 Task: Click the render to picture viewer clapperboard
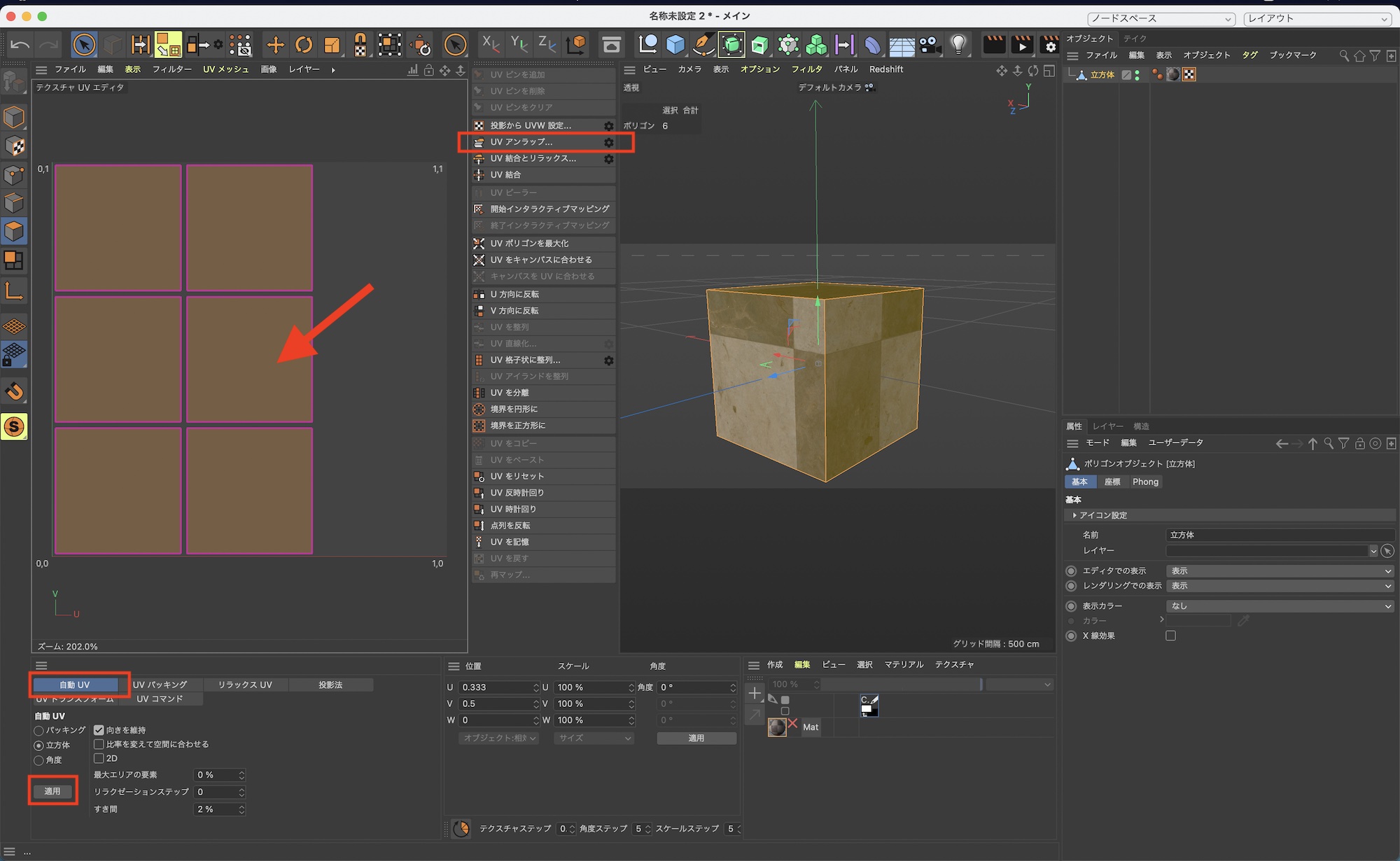click(x=1022, y=45)
